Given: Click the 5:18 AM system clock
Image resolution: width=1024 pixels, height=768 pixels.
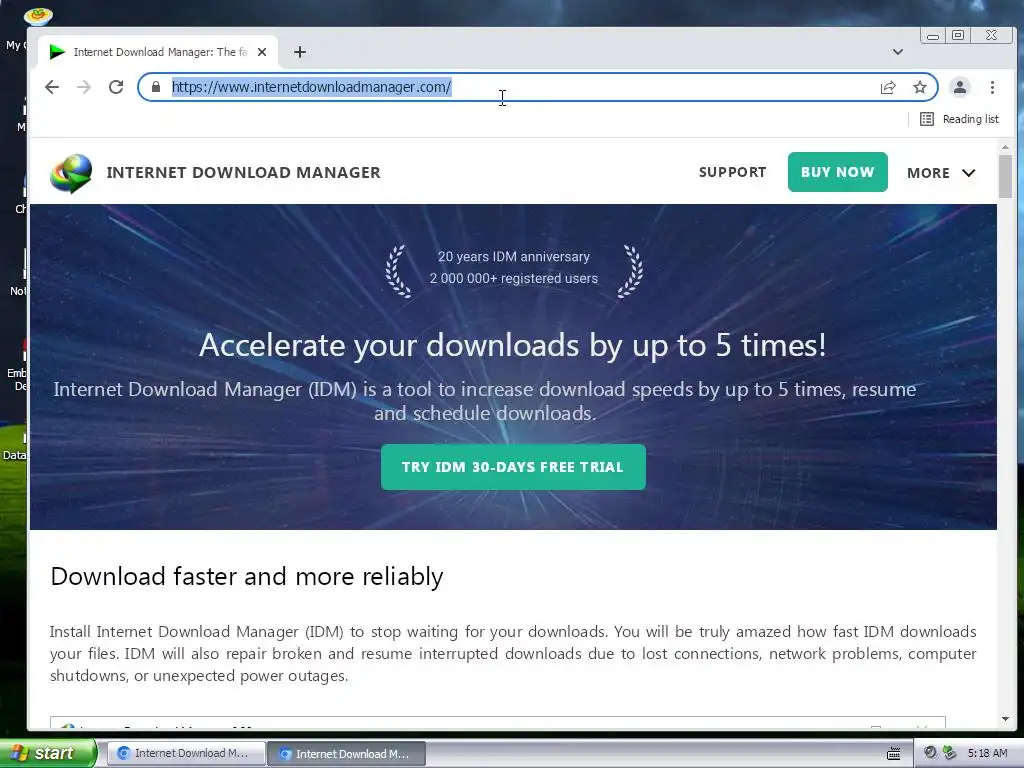Looking at the screenshot, I should (987, 753).
